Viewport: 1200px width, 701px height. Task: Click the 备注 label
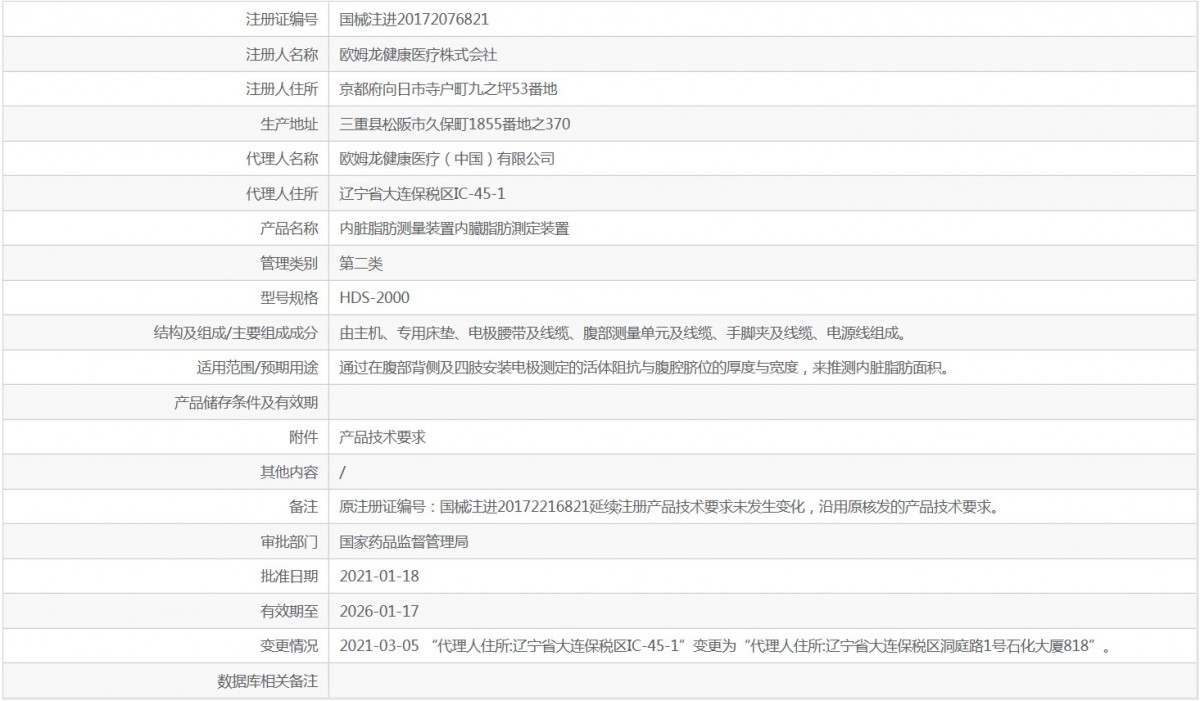[303, 507]
